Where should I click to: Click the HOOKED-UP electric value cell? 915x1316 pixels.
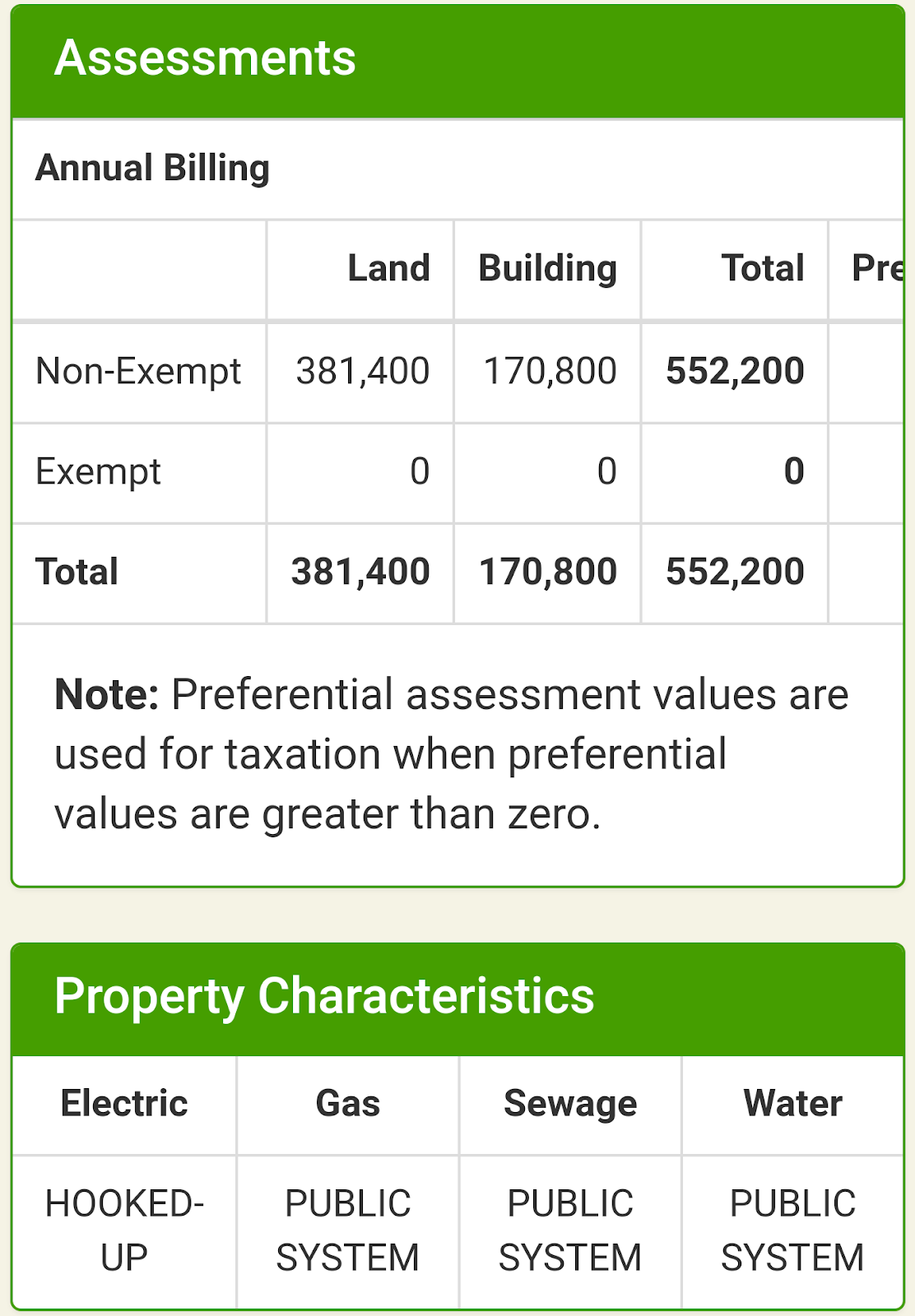124,1230
